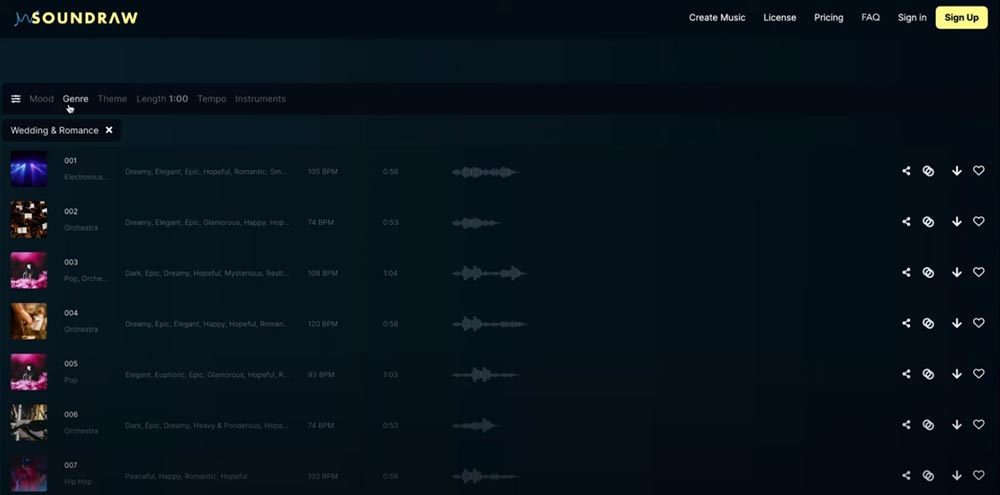The width and height of the screenshot is (1000, 495).
Task: Favorite track 003 heart
Action: pos(979,272)
